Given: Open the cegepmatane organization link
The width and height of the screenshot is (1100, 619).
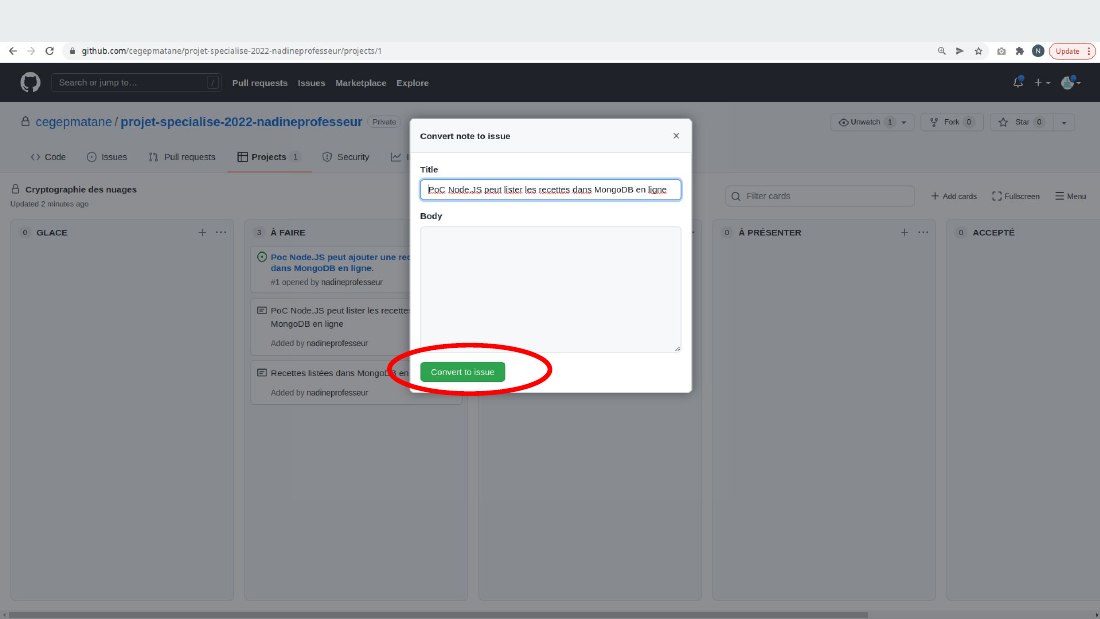Looking at the screenshot, I should tap(74, 122).
